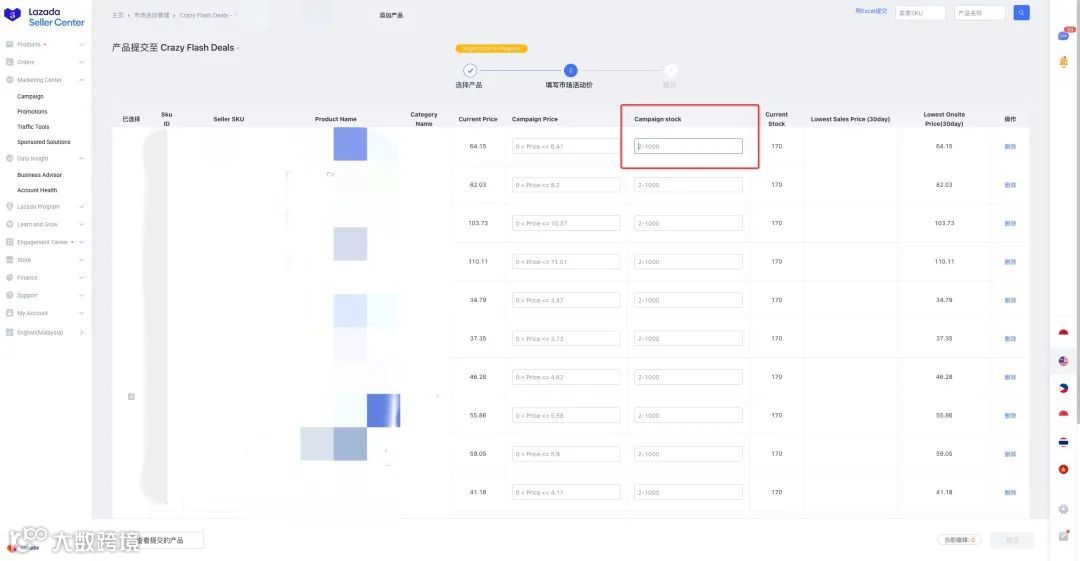Collapse the Data Insight chevron
This screenshot has width=1080, height=561.
point(81,159)
